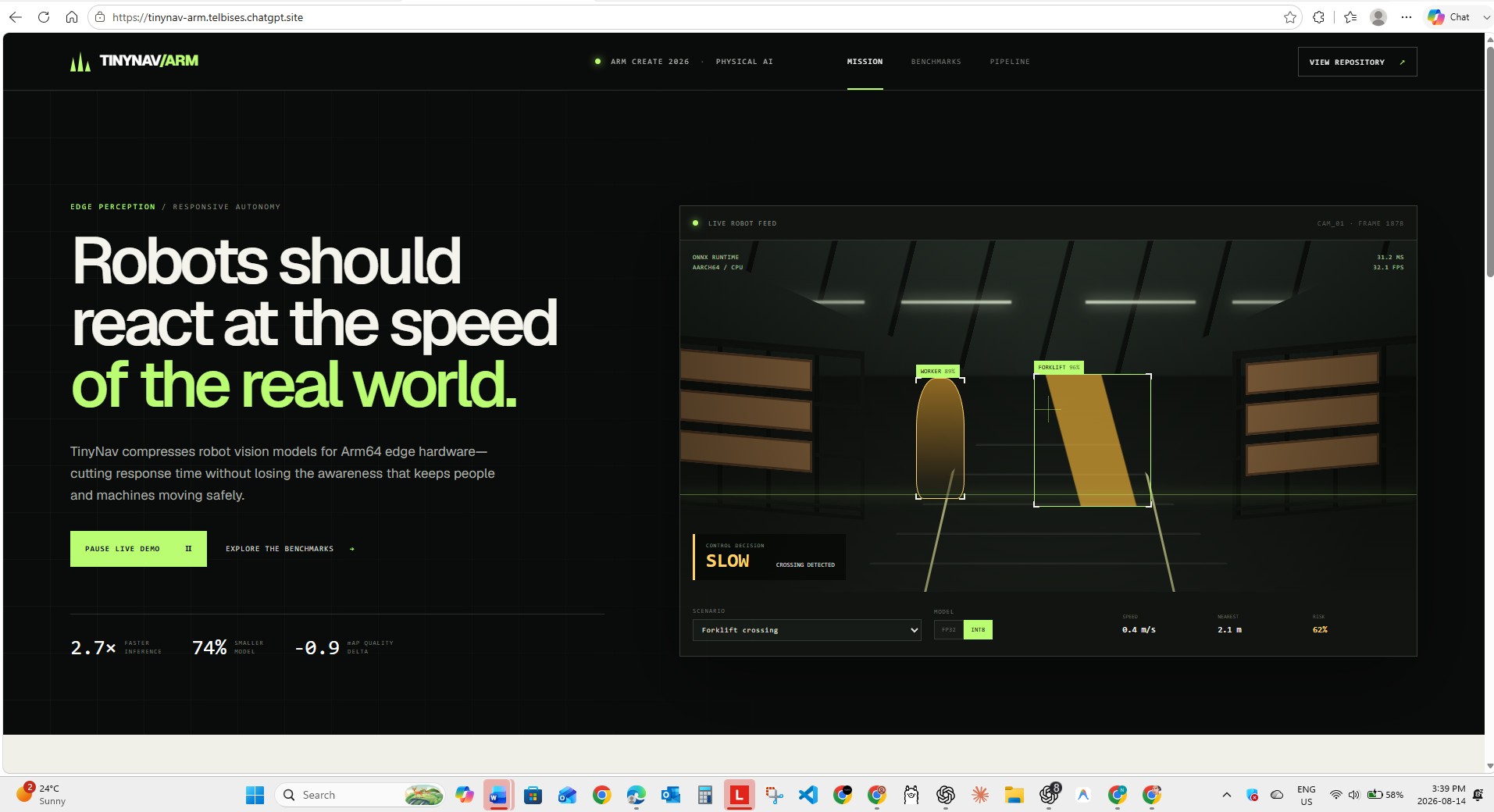
Task: Click the SLOW control decision readout
Action: click(x=769, y=557)
